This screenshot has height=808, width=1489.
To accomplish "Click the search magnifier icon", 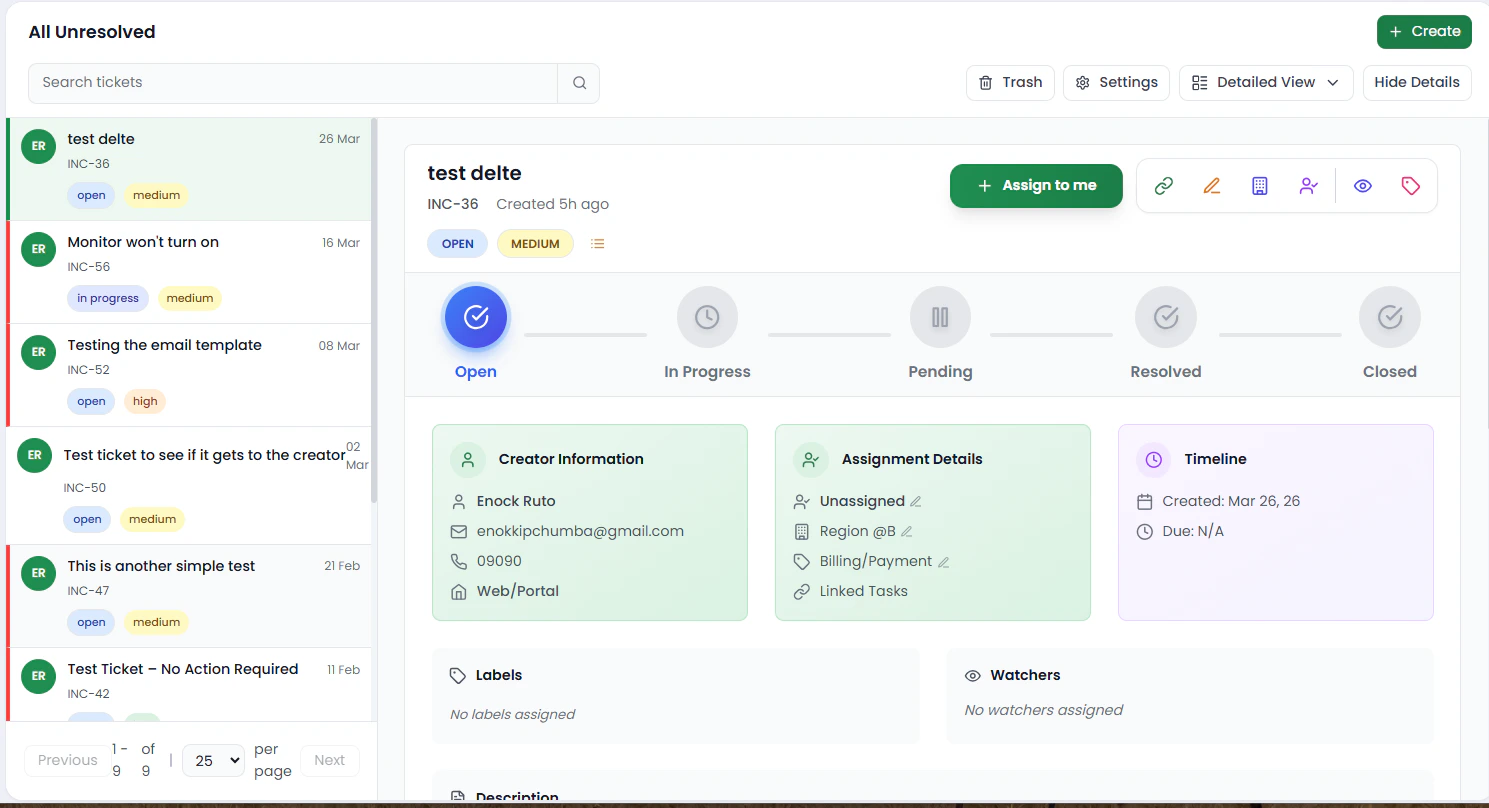I will pos(579,83).
